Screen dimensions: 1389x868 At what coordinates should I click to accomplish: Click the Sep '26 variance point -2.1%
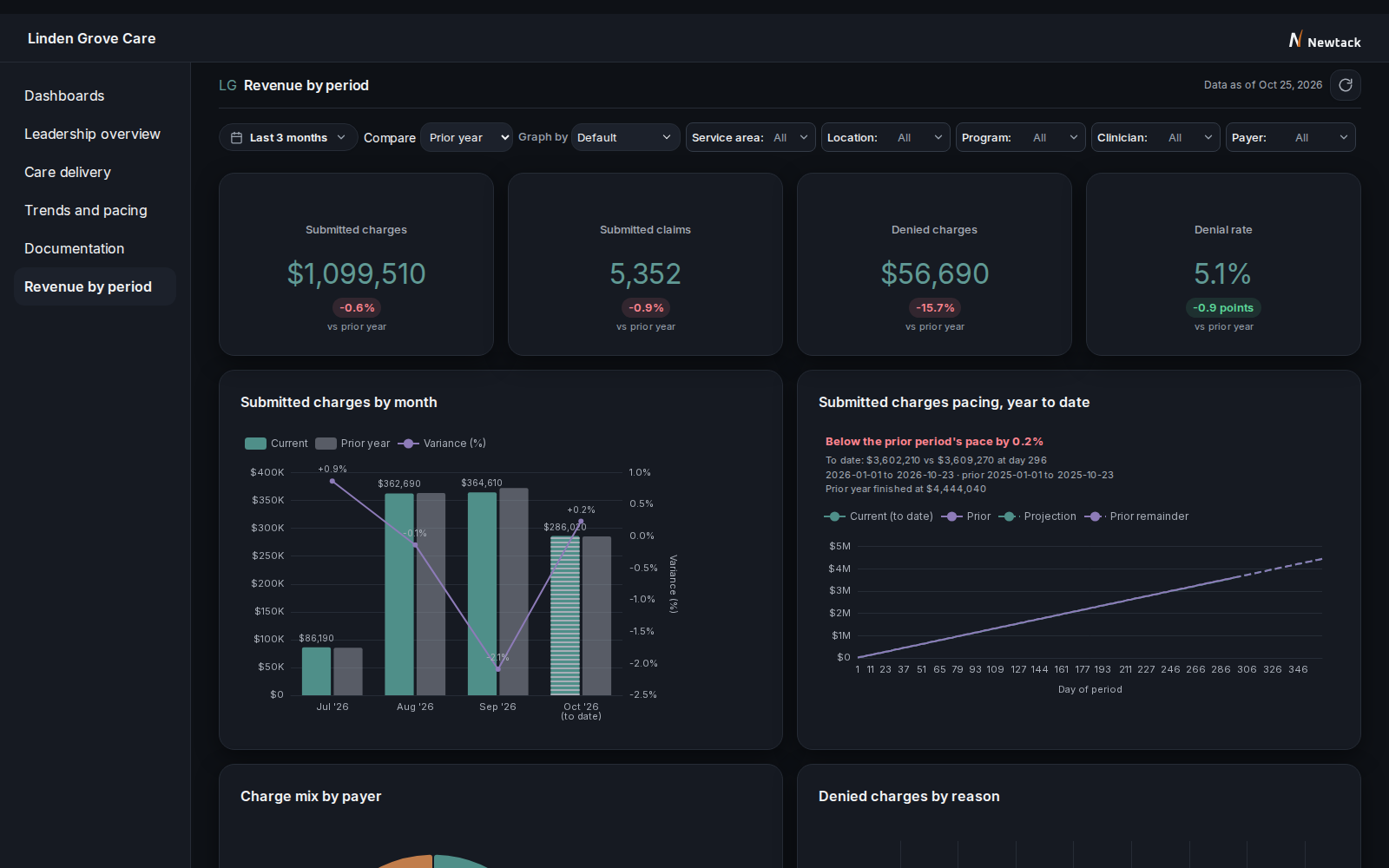[498, 669]
